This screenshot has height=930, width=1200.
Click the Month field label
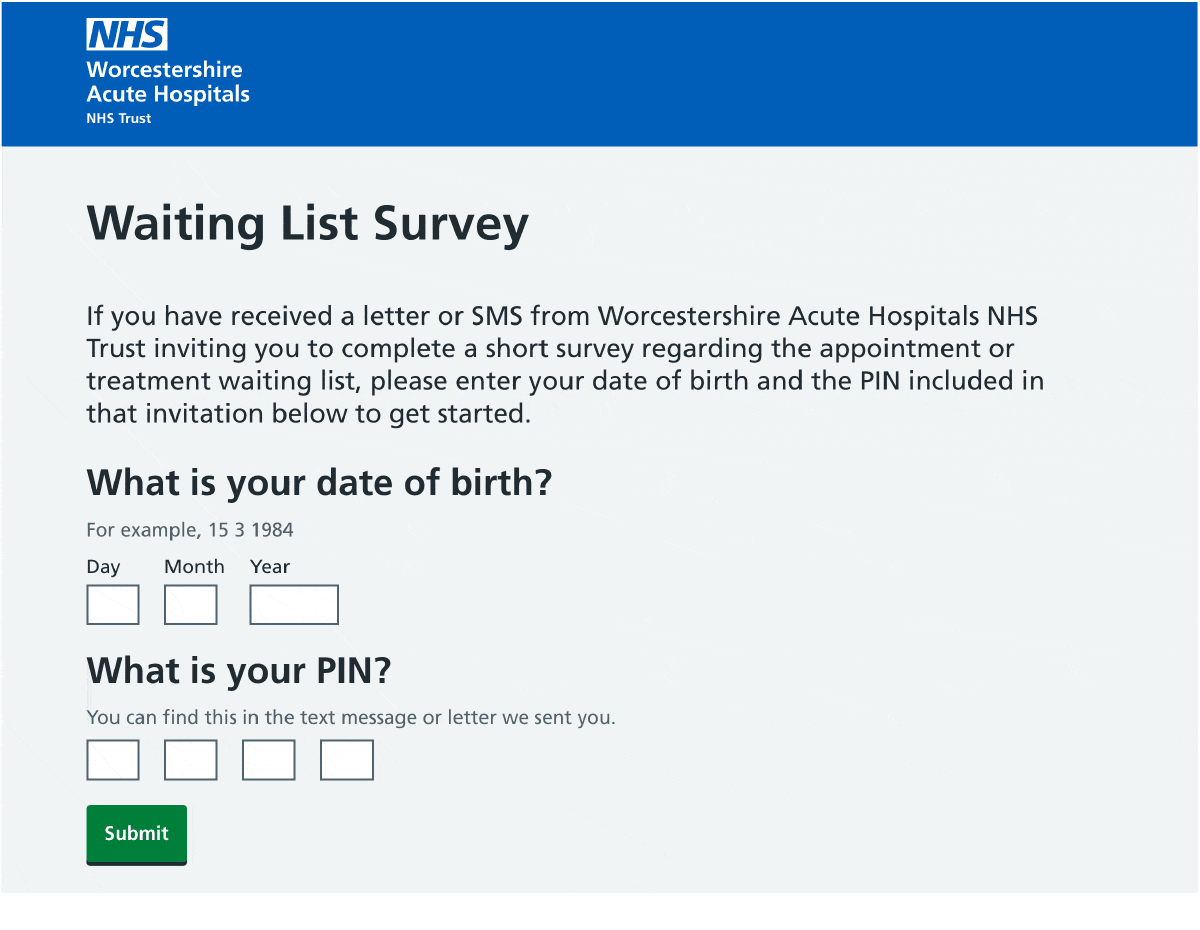pos(194,567)
